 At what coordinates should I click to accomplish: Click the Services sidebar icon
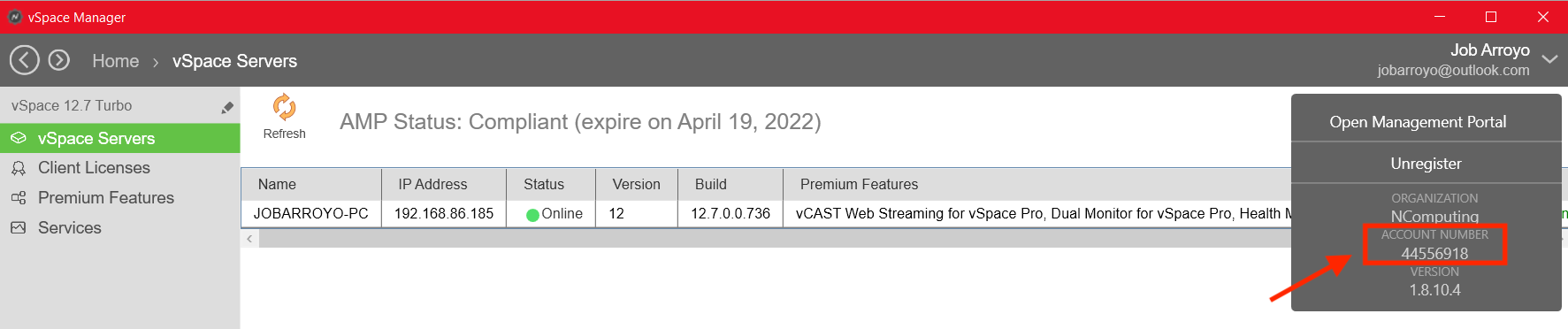click(19, 228)
